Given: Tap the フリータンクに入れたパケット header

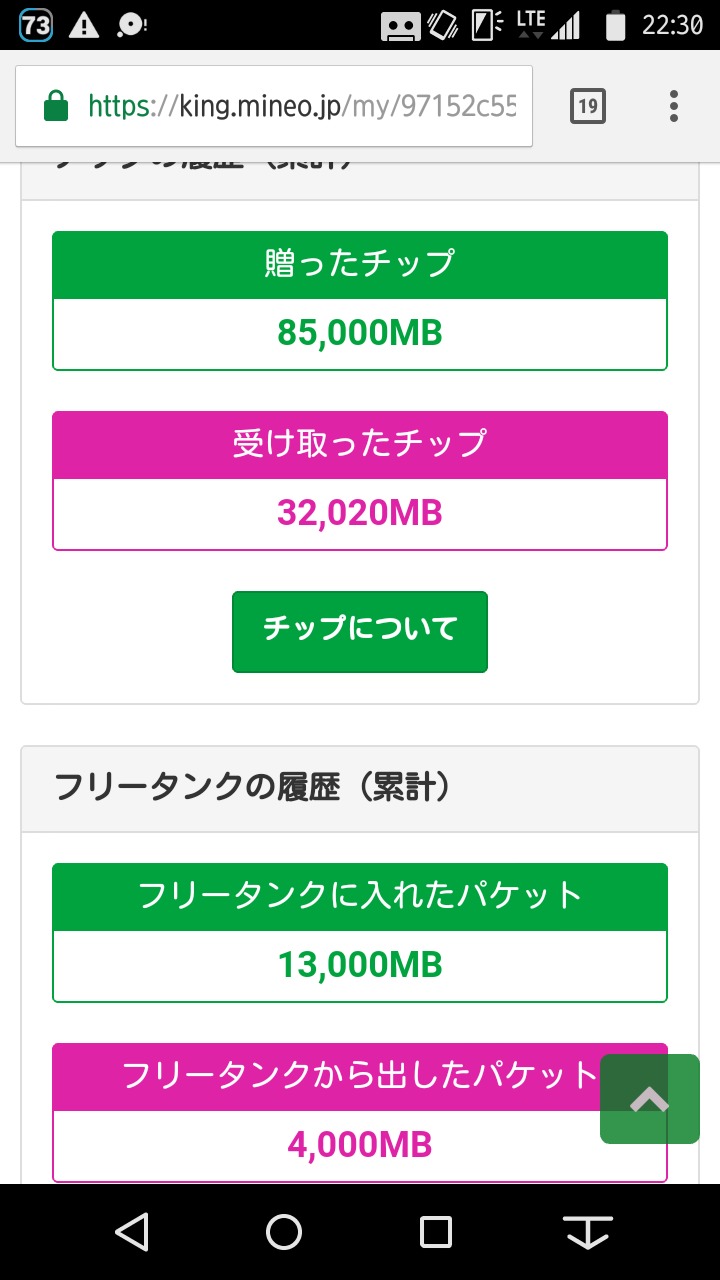Looking at the screenshot, I should coord(360,897).
